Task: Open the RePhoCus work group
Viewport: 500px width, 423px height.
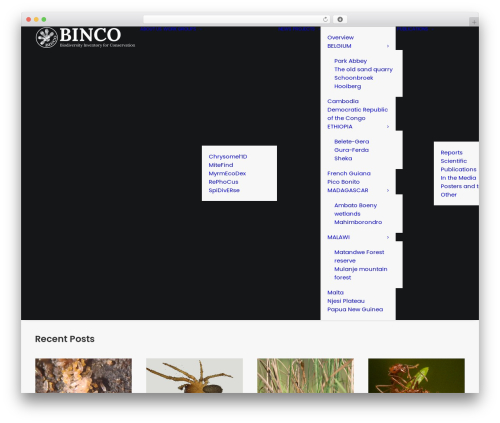Action: (223, 182)
